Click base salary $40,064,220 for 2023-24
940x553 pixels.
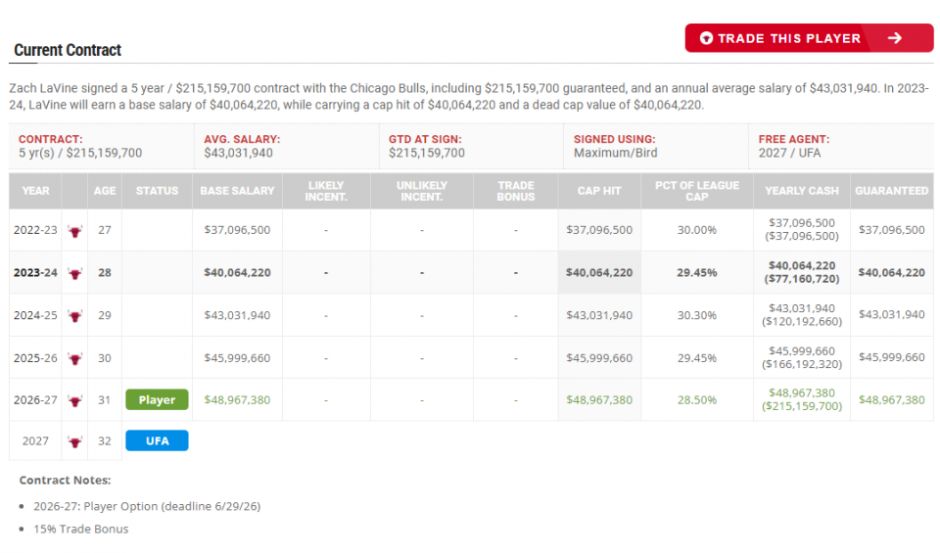(x=237, y=272)
